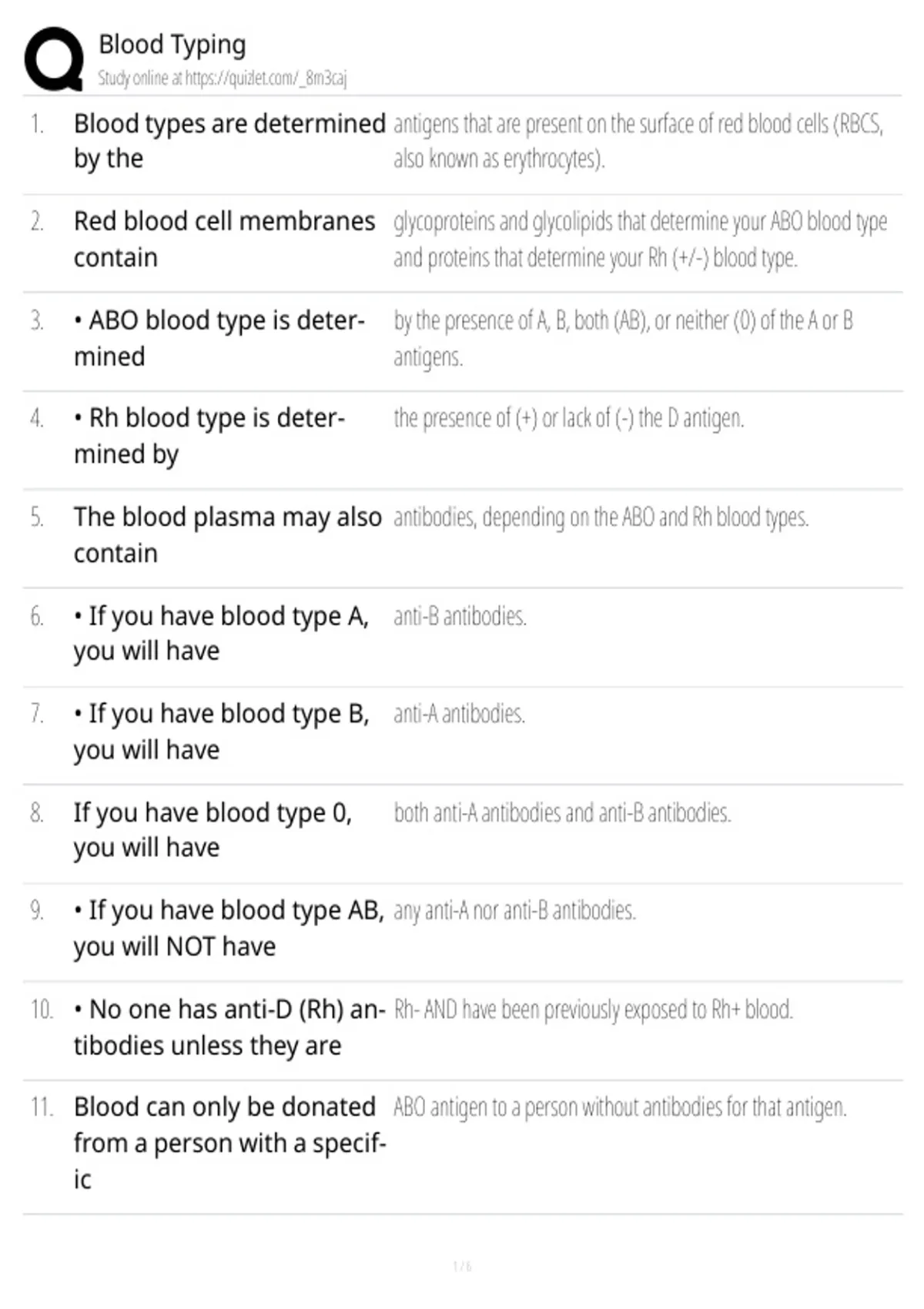Click the anti-A antibodies definition for type B
The image size is (924, 1309).
pyautogui.click(x=460, y=714)
